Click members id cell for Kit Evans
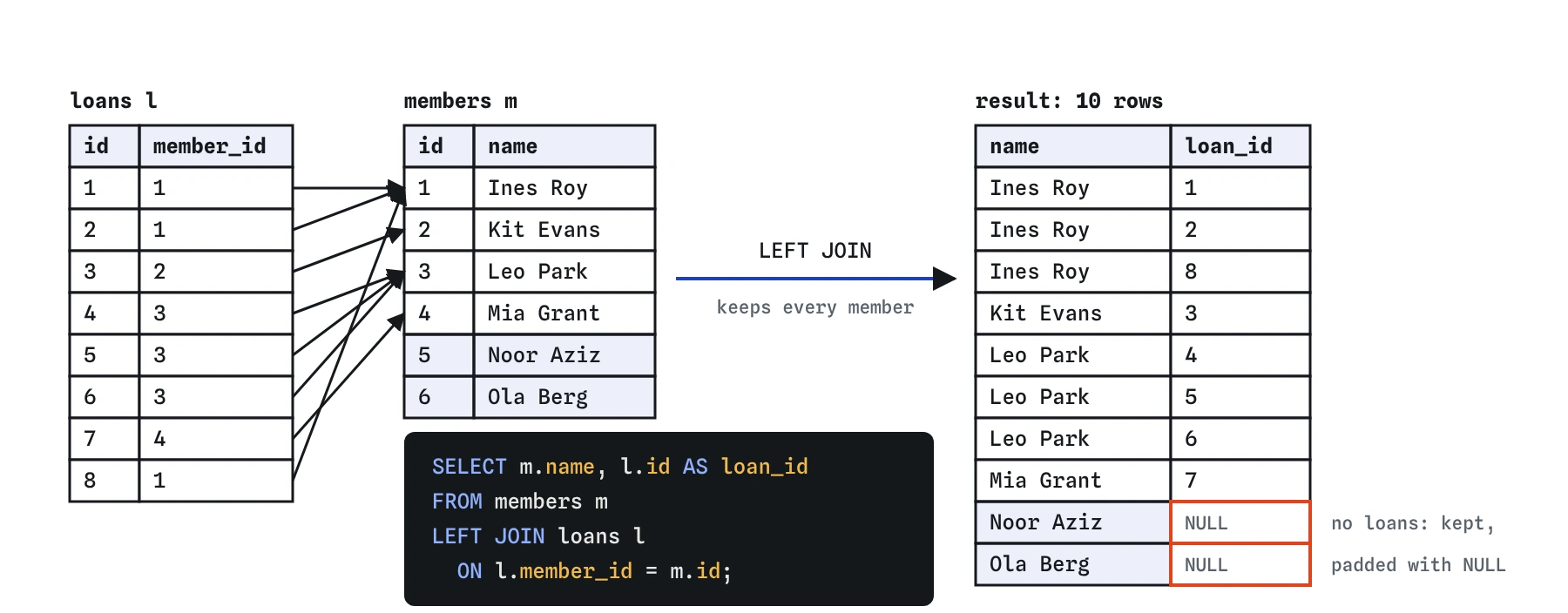The height and width of the screenshot is (613, 1568). tap(439, 230)
